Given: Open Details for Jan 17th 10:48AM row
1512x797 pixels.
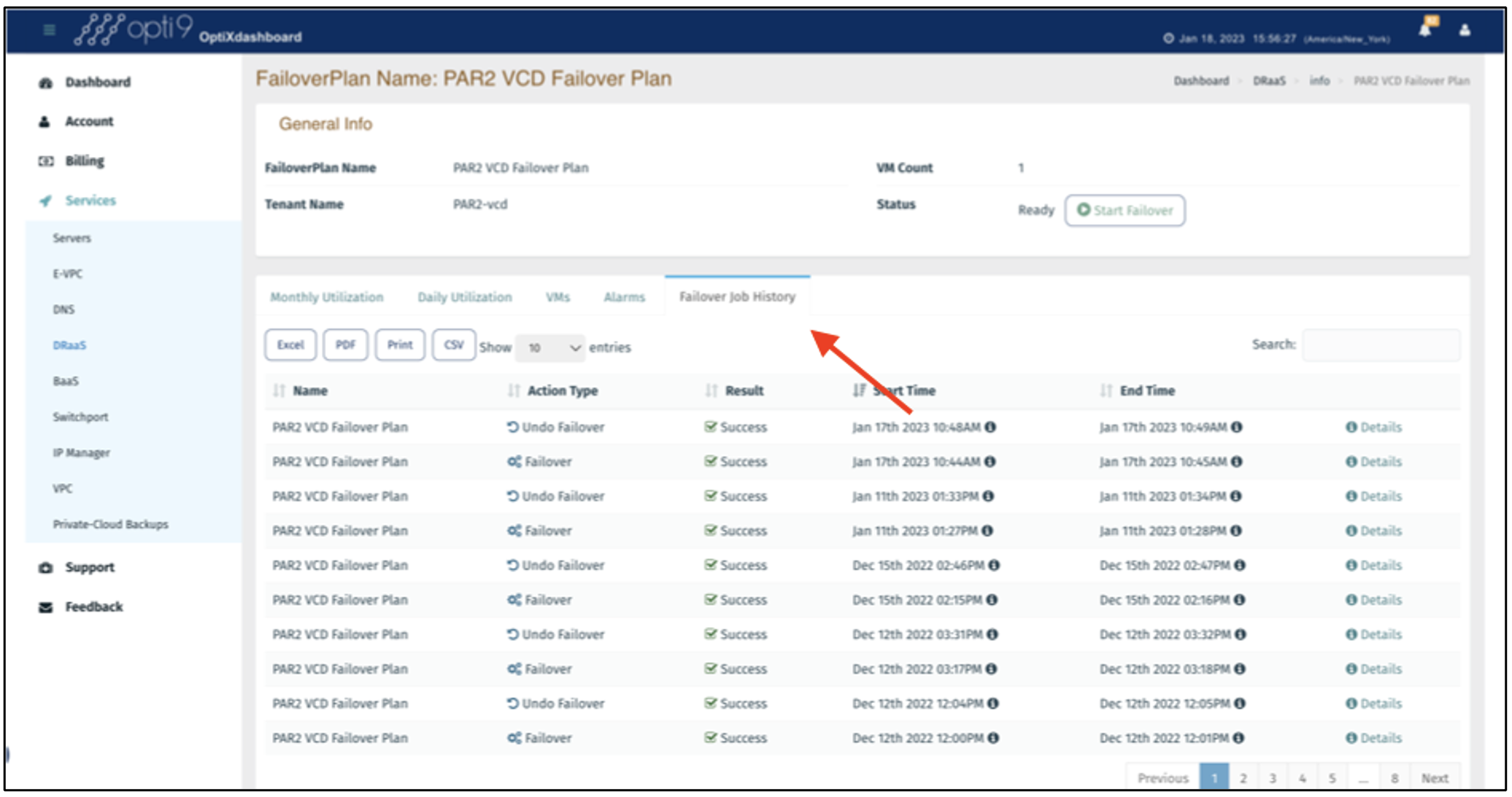Looking at the screenshot, I should (x=1373, y=427).
